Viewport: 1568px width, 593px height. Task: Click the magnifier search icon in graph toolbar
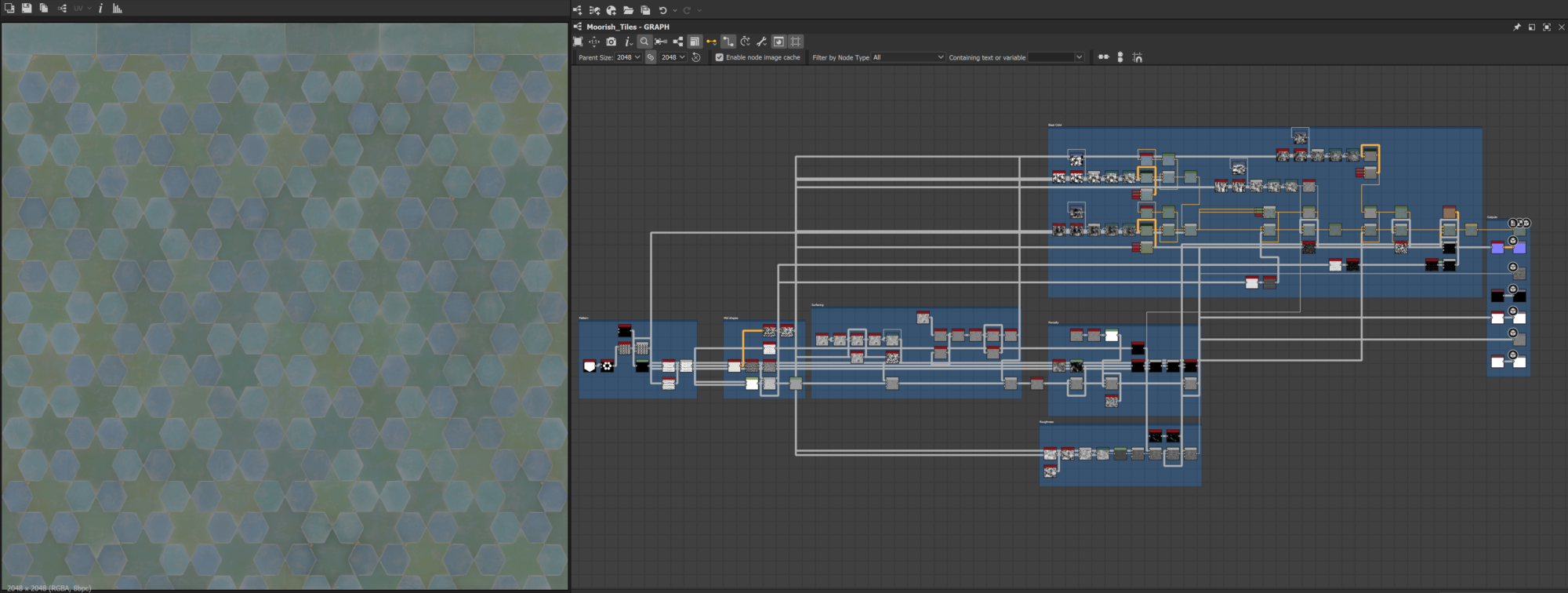[644, 42]
